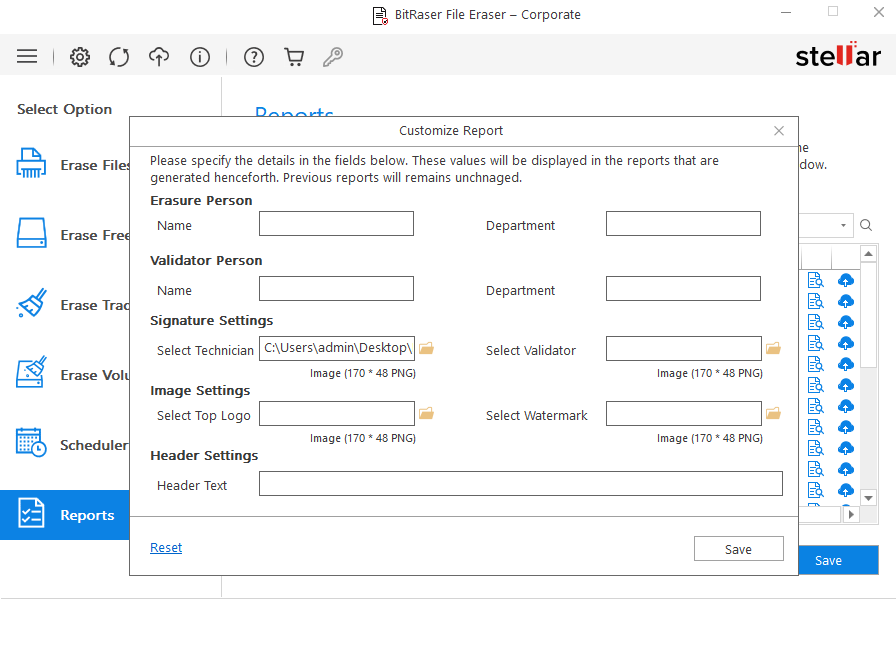Browse for the Watermark image
Viewport: 896px width, 653px height.
[773, 413]
